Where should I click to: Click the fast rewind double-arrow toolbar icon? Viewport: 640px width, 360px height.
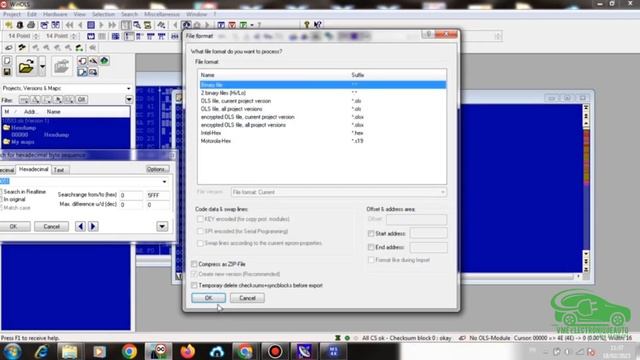(x=69, y=25)
